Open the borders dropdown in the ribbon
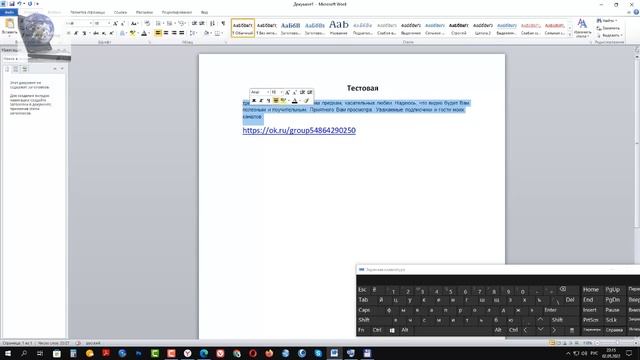Image resolution: width=640 pixels, height=360 pixels. 218,33
